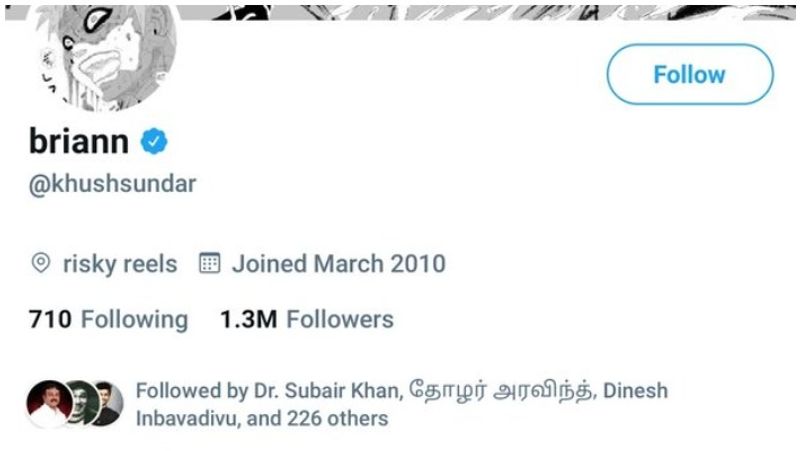Click the blue verified badge beside briann

point(153,142)
